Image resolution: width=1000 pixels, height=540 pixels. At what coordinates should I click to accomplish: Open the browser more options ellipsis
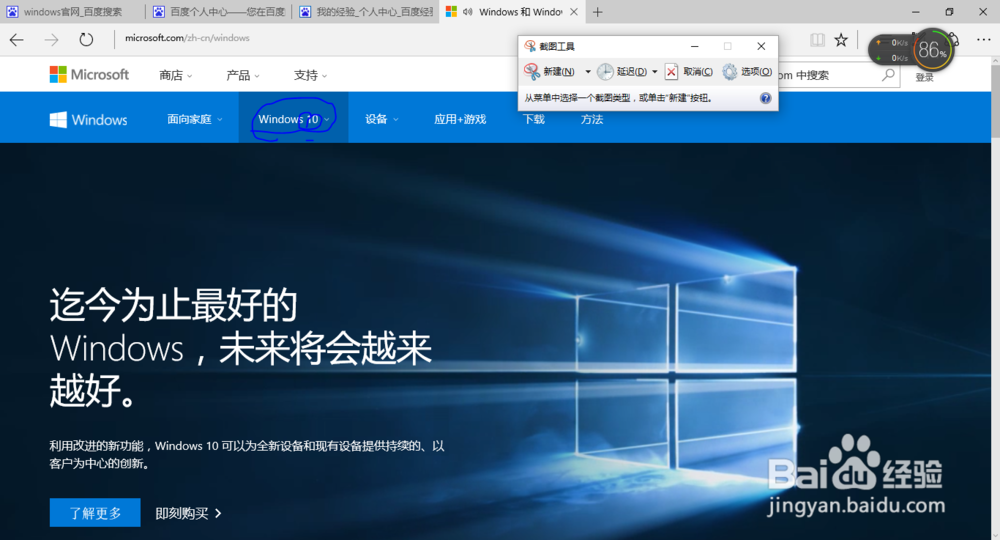[x=983, y=40]
